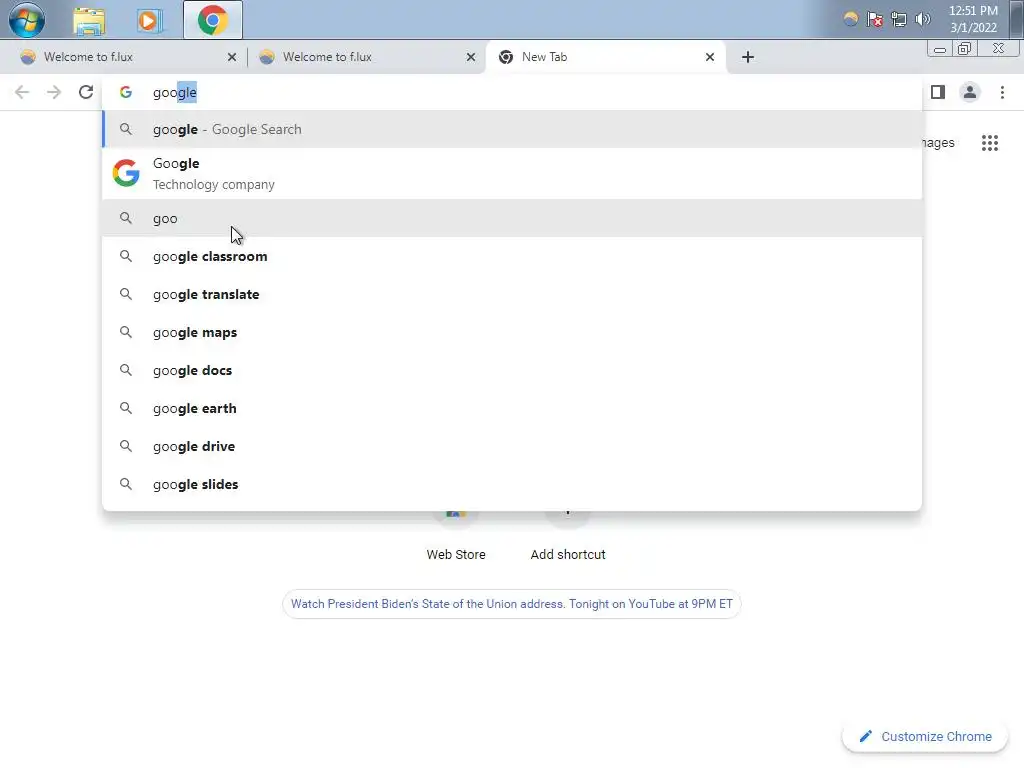Close the first Welcome to f.lux tab

(232, 57)
